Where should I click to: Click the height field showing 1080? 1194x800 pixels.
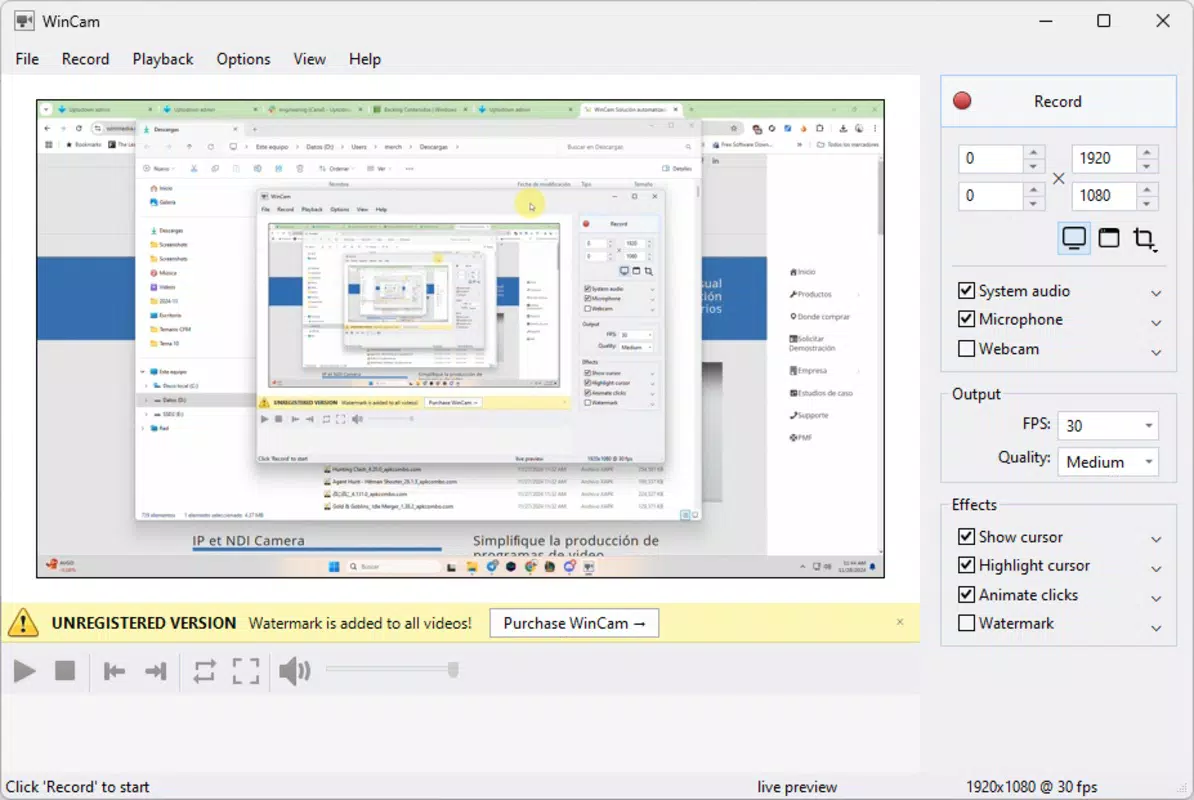coord(1104,196)
